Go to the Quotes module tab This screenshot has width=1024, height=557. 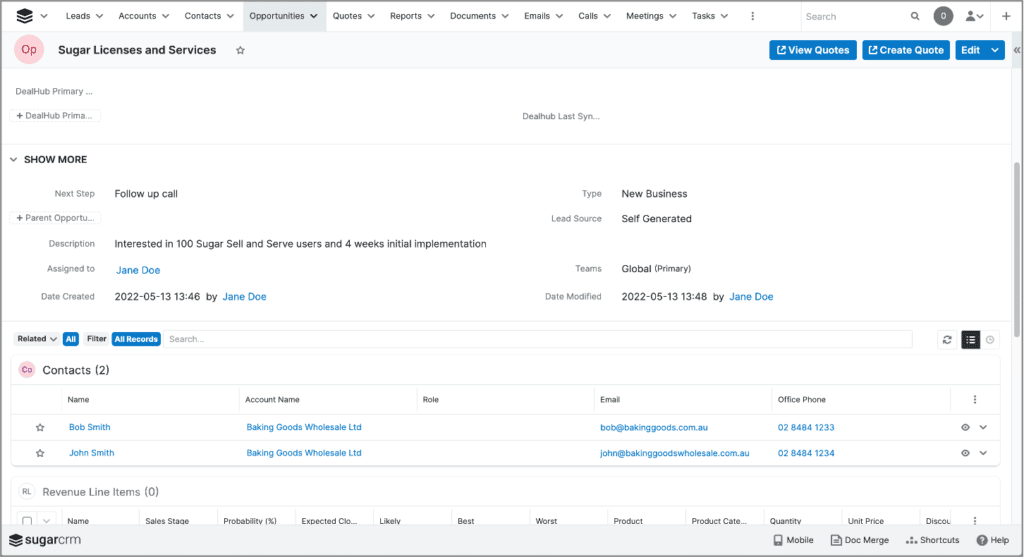click(347, 16)
